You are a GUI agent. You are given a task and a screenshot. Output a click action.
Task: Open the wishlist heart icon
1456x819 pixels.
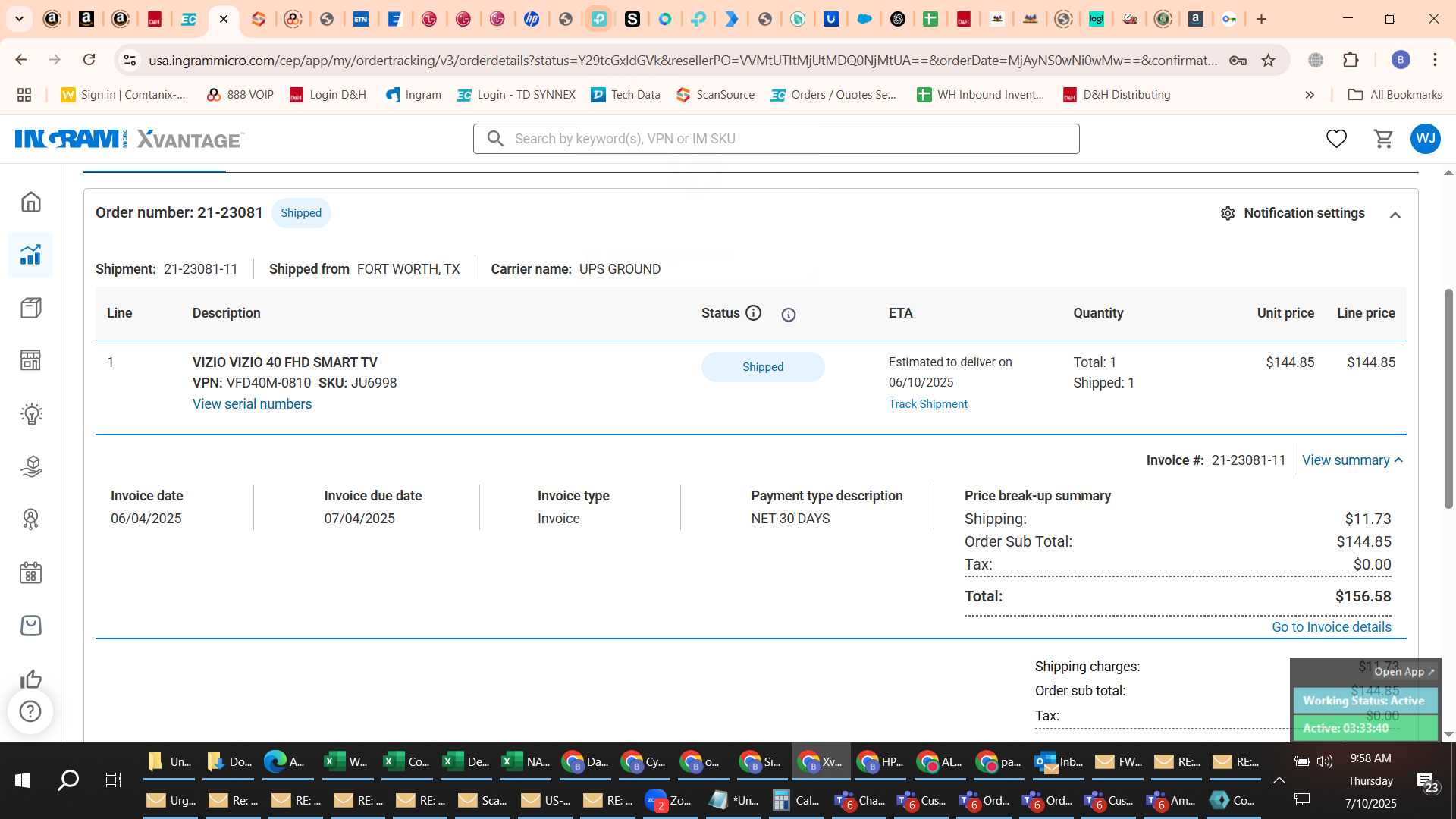click(x=1336, y=139)
